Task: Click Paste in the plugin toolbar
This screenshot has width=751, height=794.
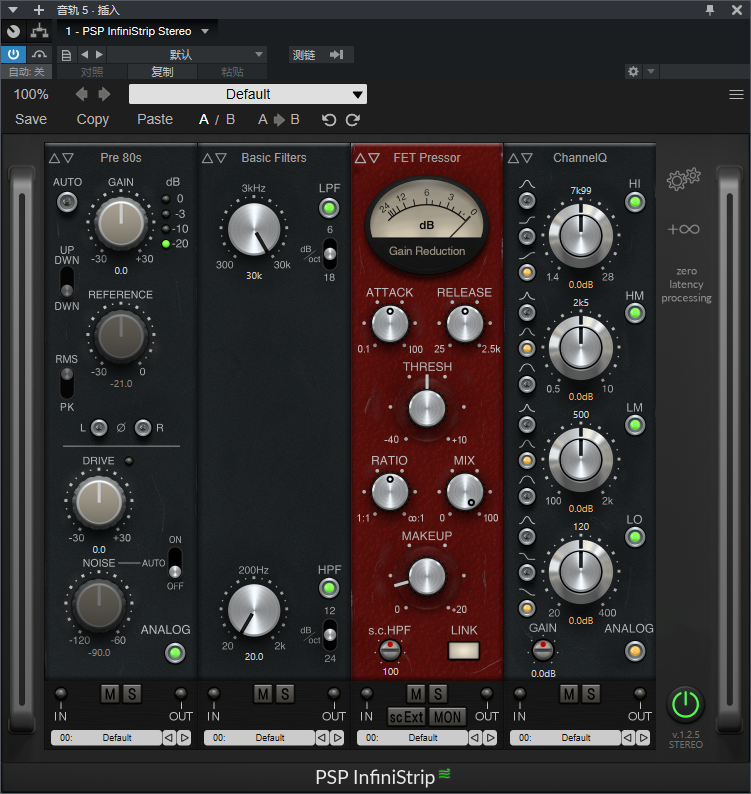Action: 155,120
